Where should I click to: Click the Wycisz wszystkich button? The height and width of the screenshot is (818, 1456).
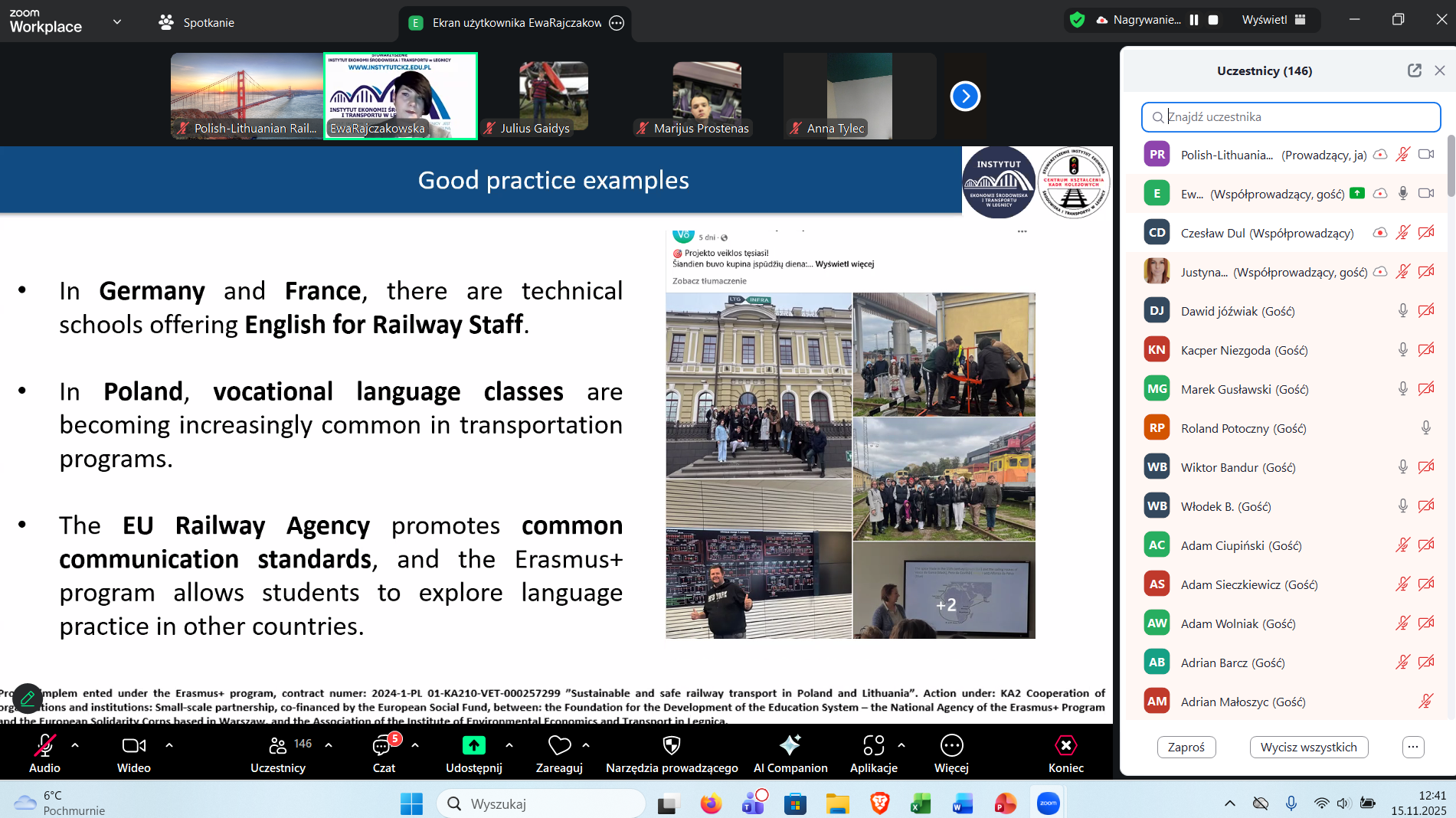[x=1308, y=747]
